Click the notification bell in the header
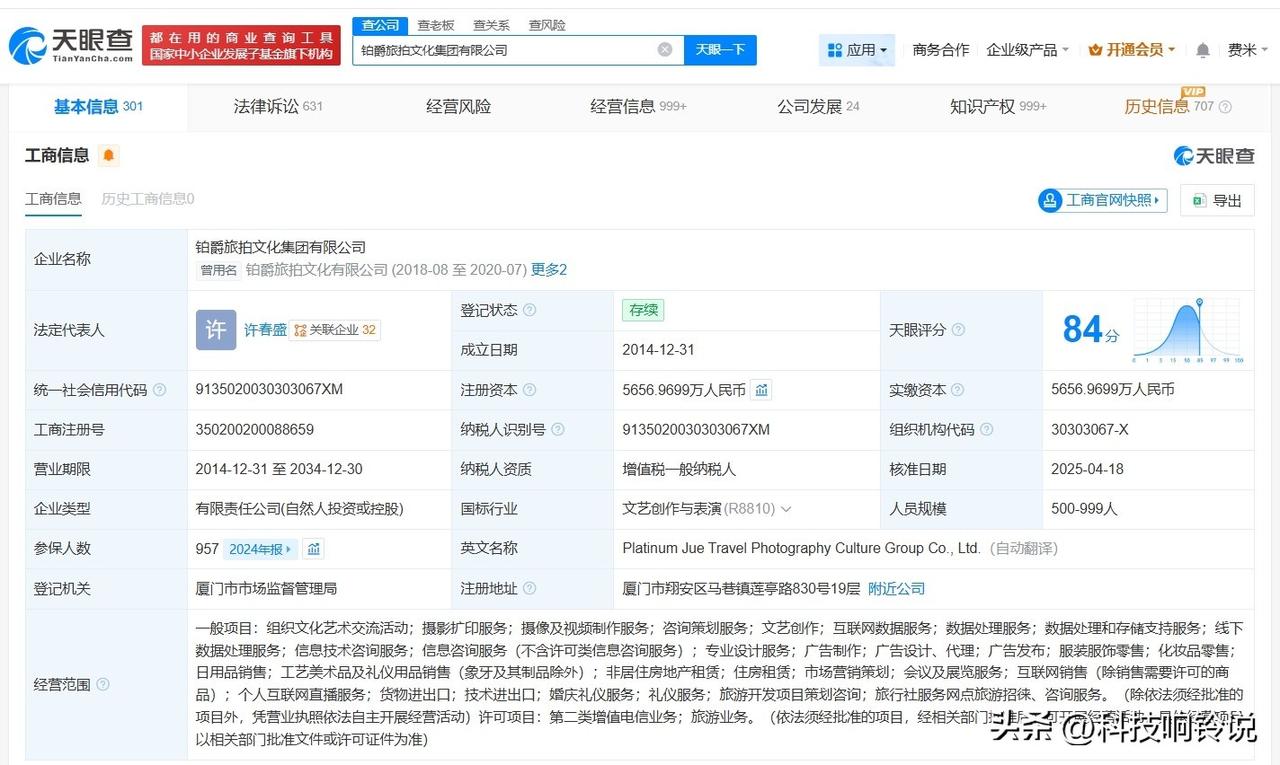1280x765 pixels. pyautogui.click(x=1203, y=50)
